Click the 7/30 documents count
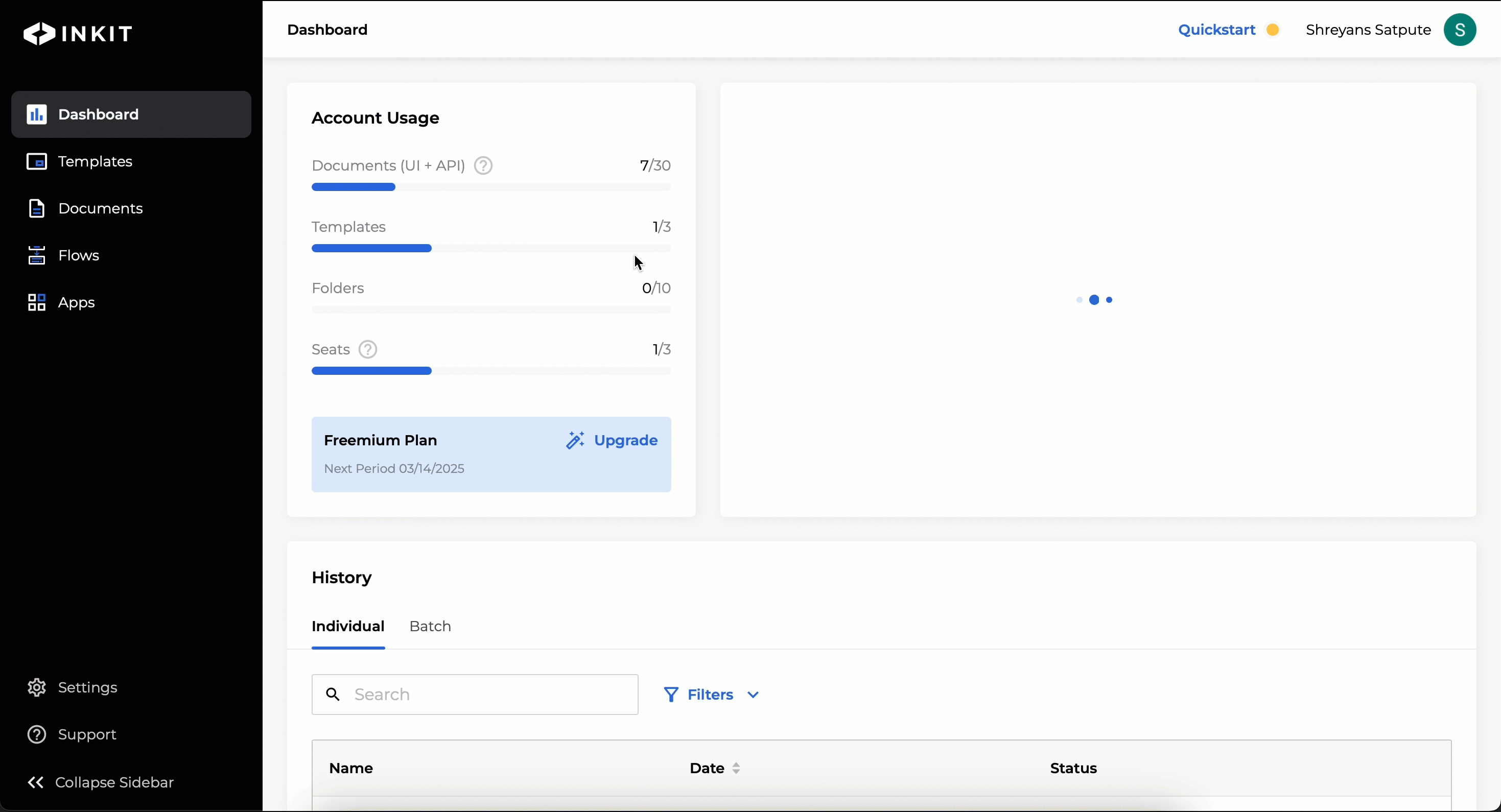The width and height of the screenshot is (1501, 812). 655,166
